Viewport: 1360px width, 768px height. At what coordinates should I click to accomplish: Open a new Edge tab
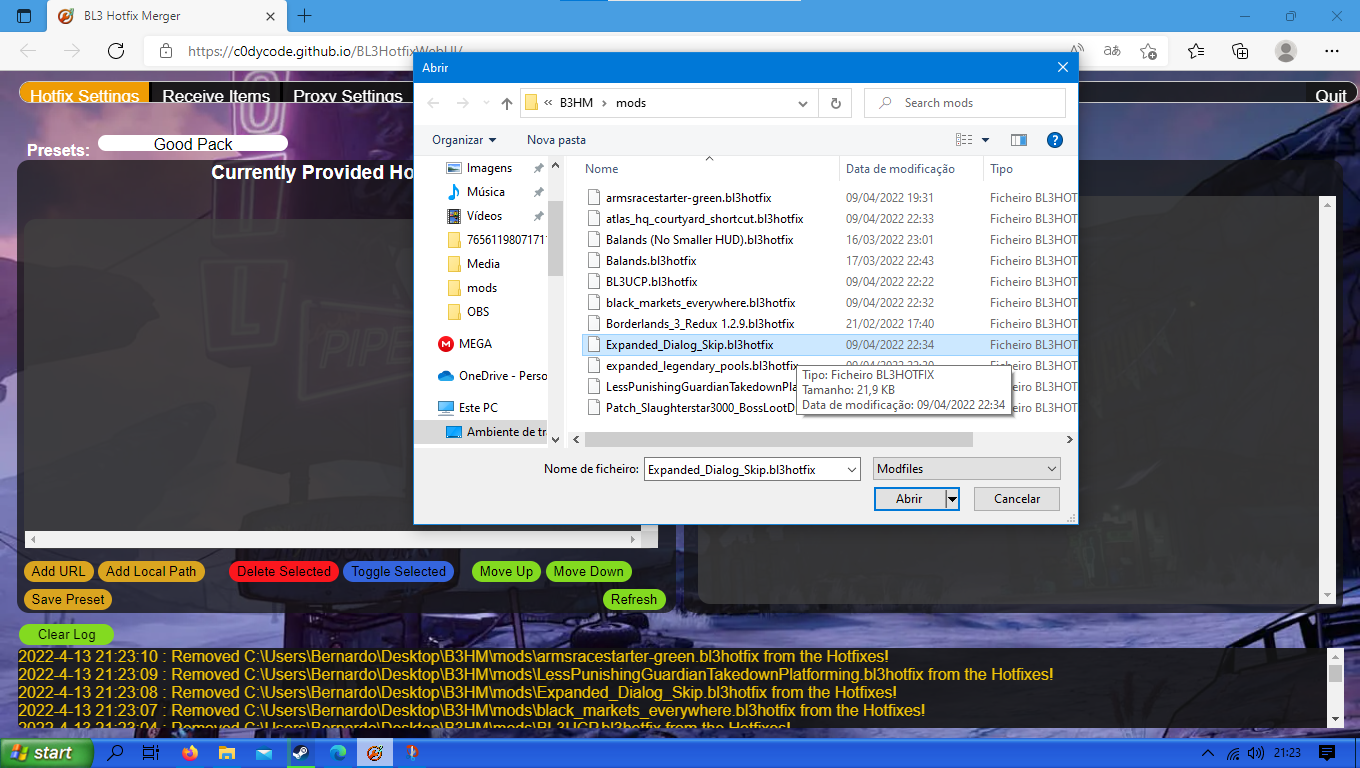click(305, 16)
